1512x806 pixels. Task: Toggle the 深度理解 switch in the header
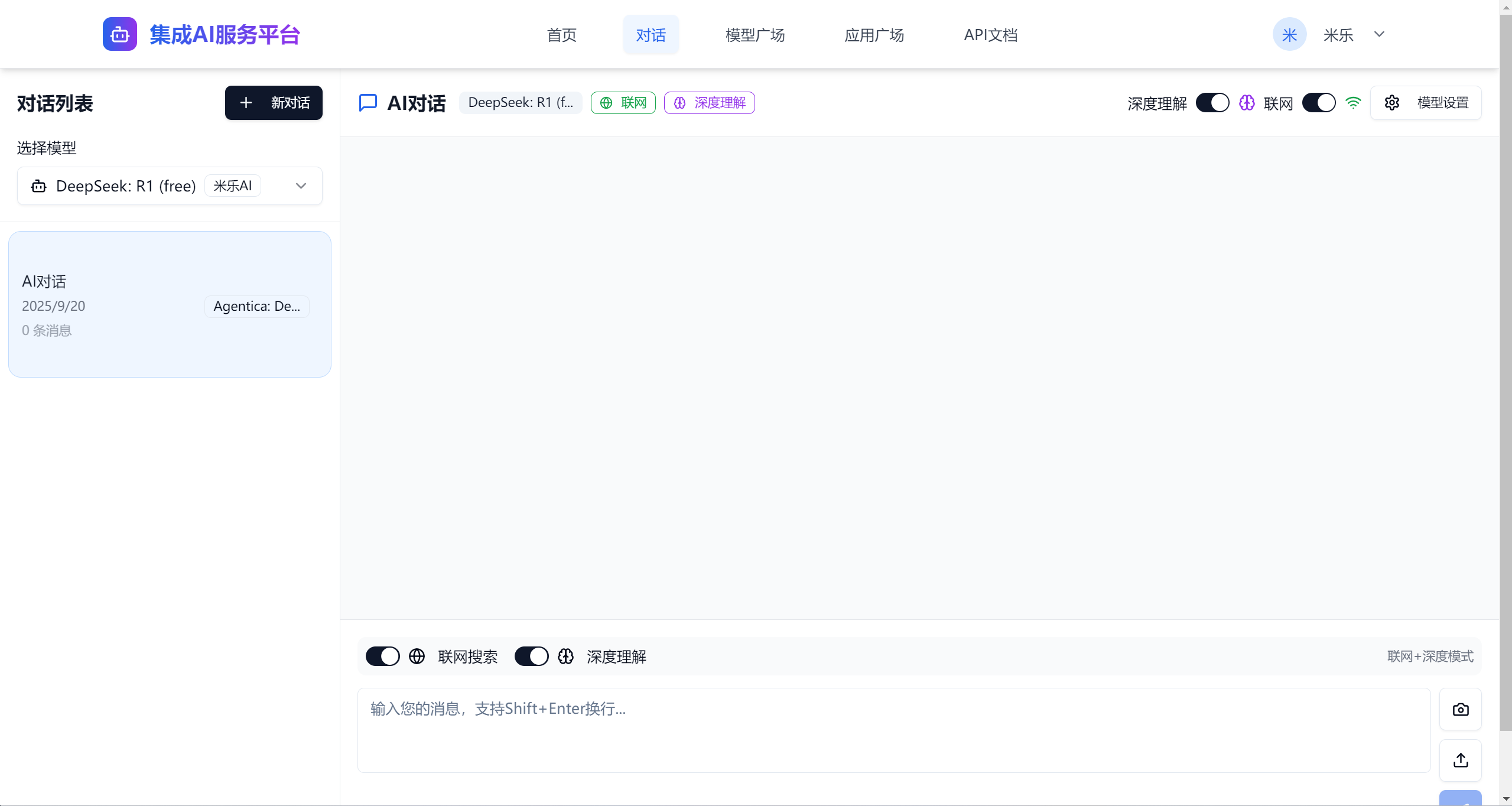tap(1212, 103)
